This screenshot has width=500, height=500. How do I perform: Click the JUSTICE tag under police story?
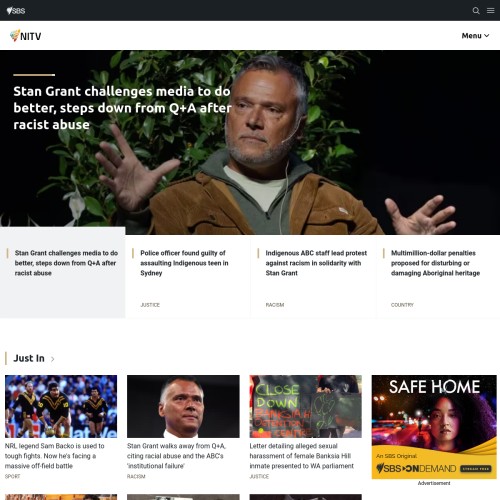[x=150, y=305]
